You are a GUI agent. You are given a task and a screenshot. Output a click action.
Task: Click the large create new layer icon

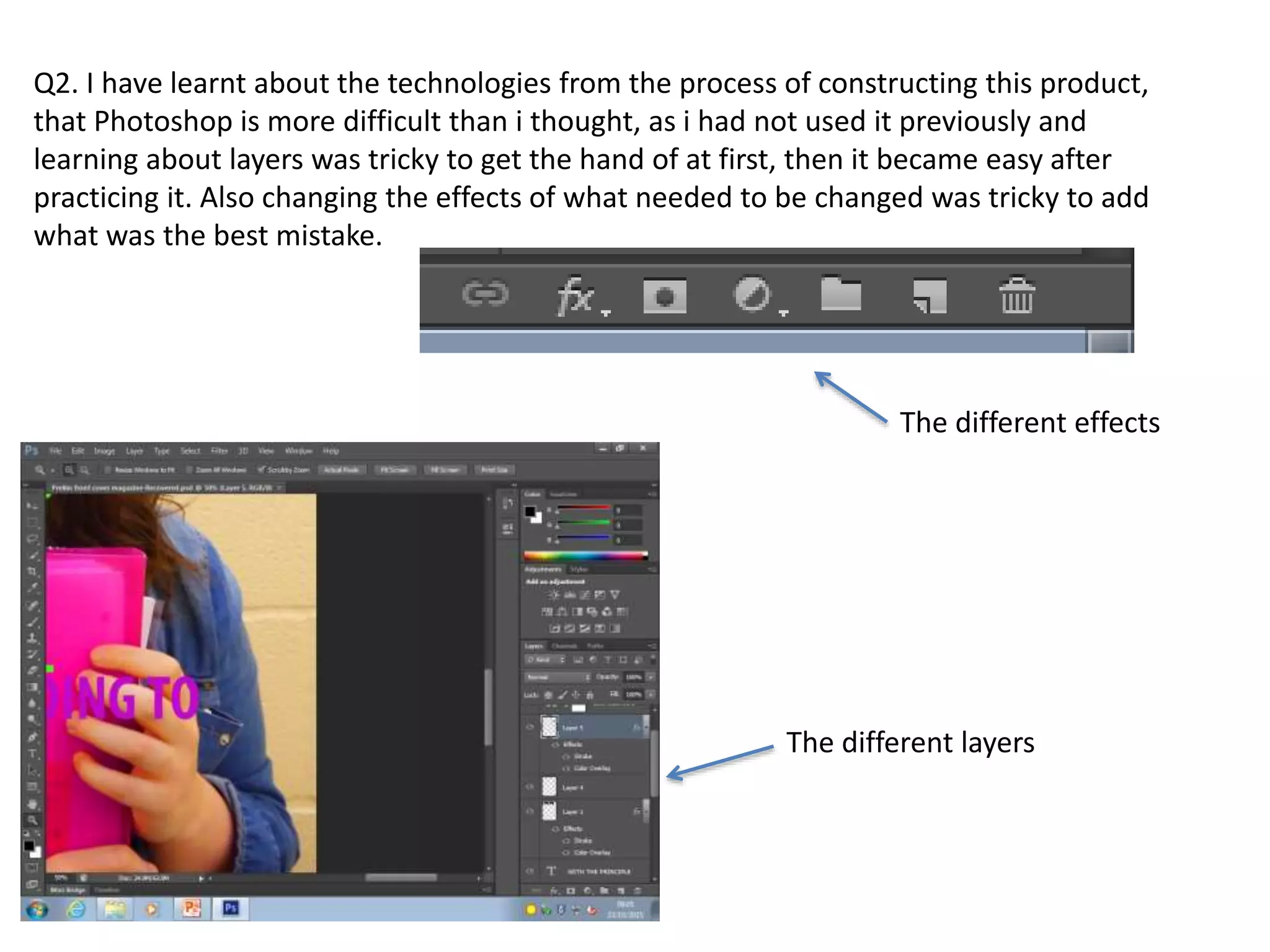[x=930, y=296]
